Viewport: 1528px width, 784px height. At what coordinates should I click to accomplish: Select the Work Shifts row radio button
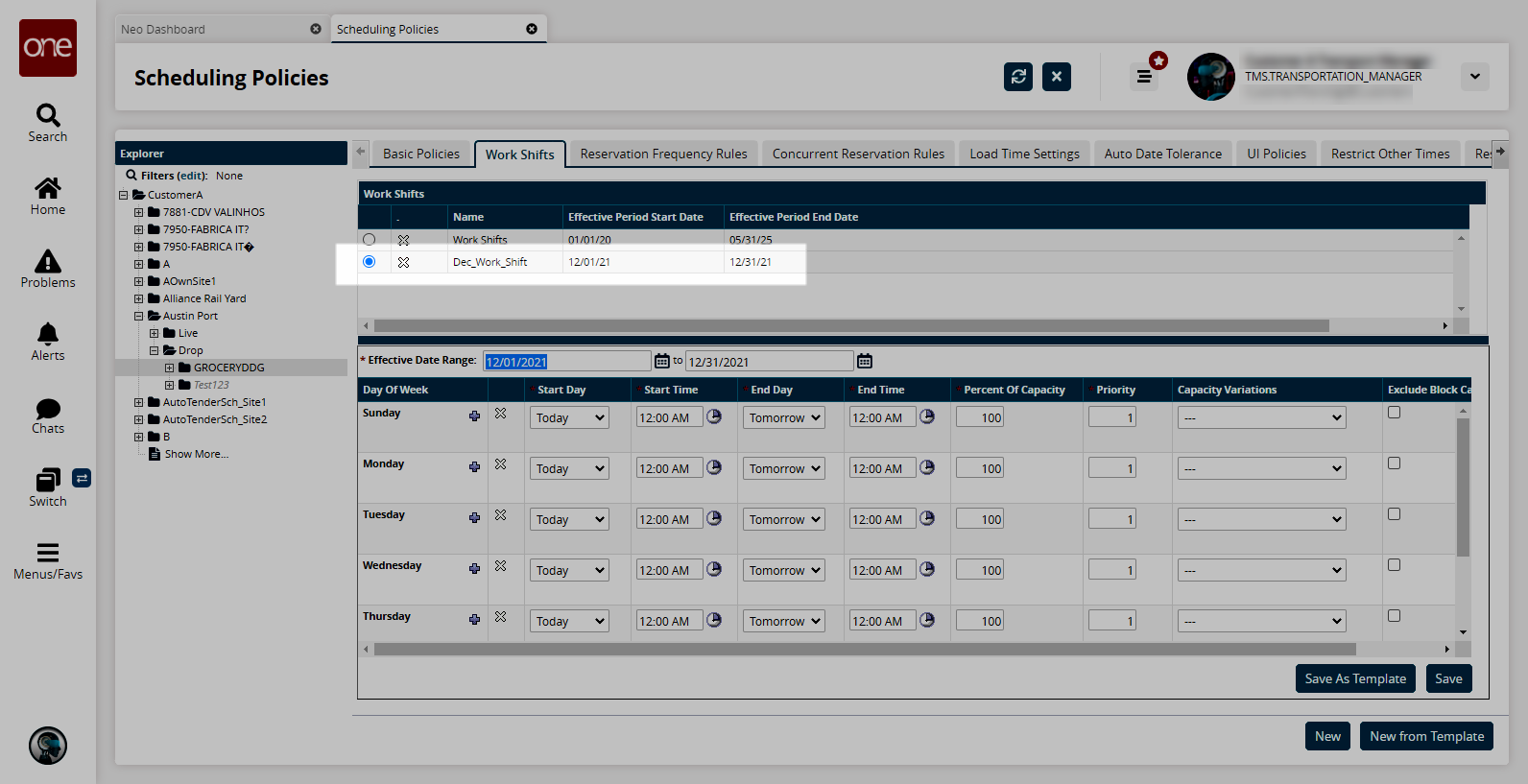click(x=369, y=239)
